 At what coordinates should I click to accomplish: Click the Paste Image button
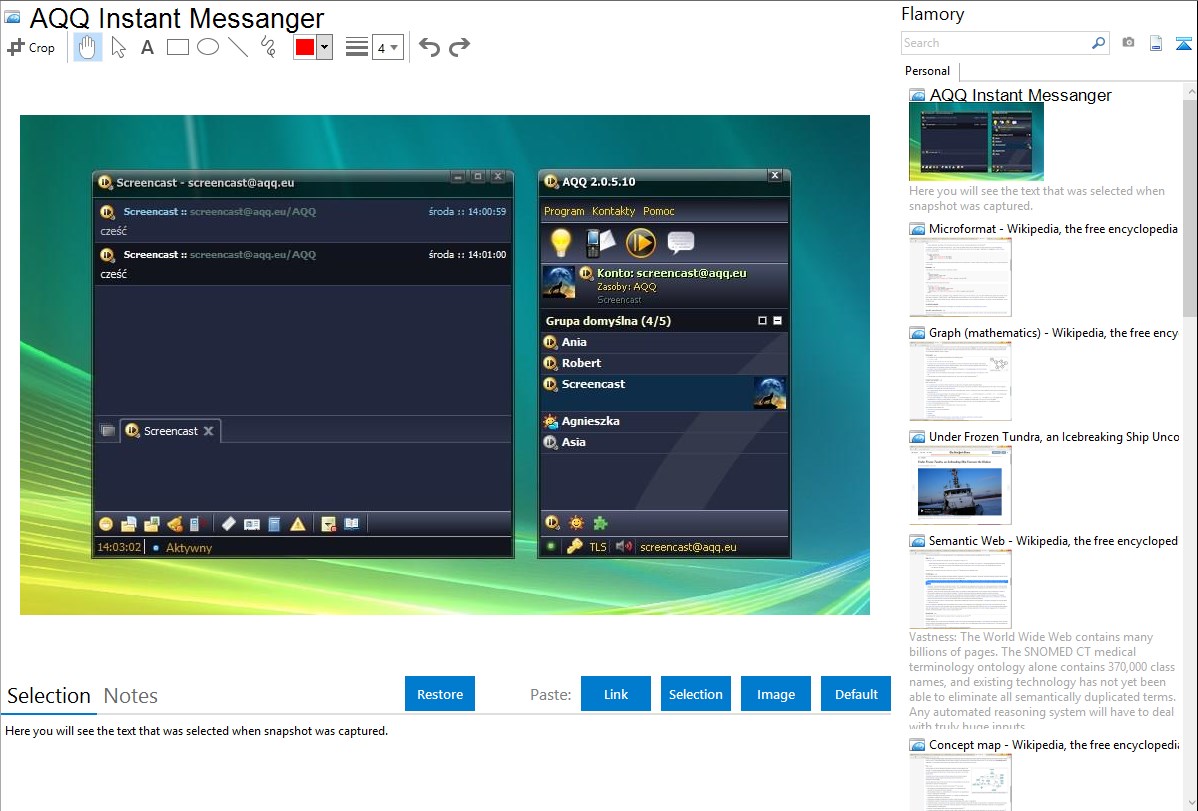(775, 694)
